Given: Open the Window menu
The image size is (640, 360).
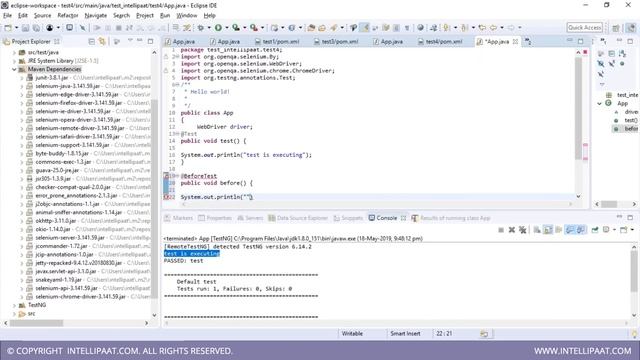Looking at the screenshot, I should (187, 16).
